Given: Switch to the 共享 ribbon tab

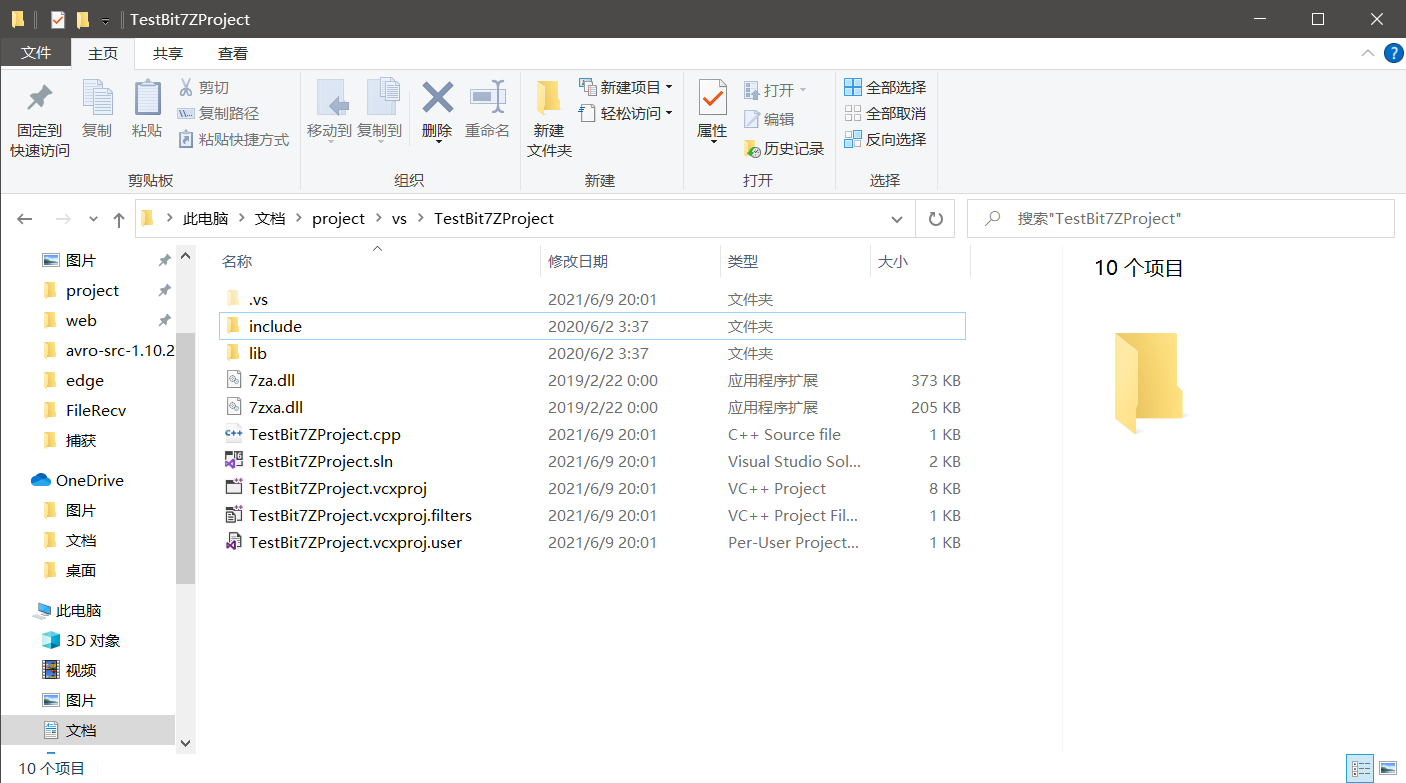Looking at the screenshot, I should (169, 53).
